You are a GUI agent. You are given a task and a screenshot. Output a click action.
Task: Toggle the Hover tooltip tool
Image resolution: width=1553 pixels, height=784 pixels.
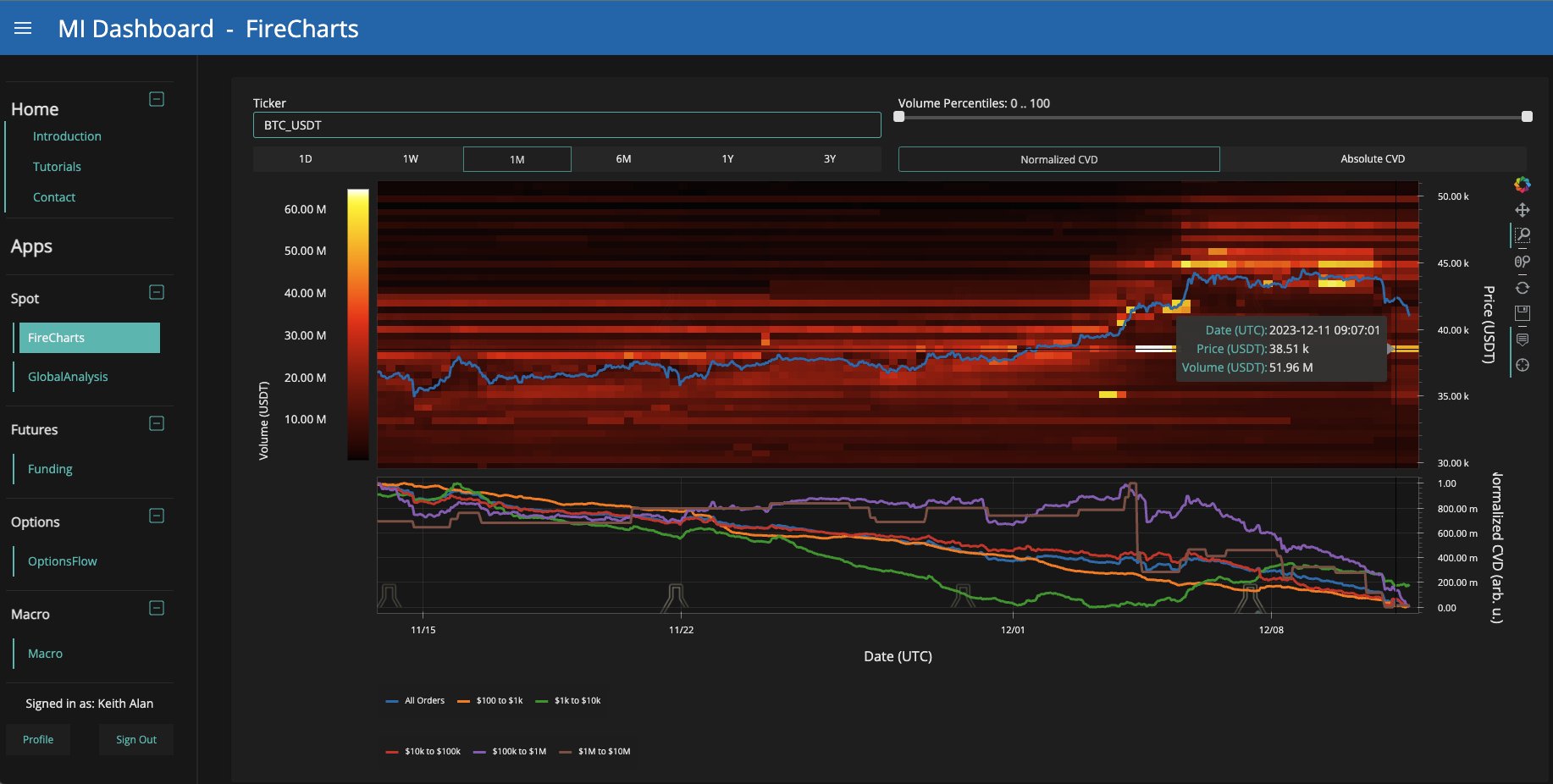tap(1522, 340)
